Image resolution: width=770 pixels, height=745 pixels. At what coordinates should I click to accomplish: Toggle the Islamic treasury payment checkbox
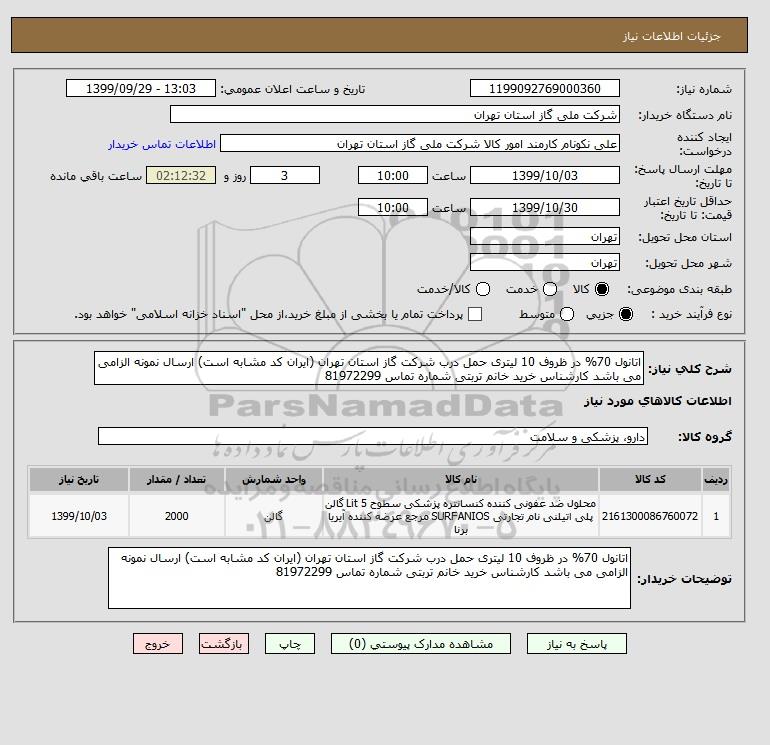pos(475,314)
